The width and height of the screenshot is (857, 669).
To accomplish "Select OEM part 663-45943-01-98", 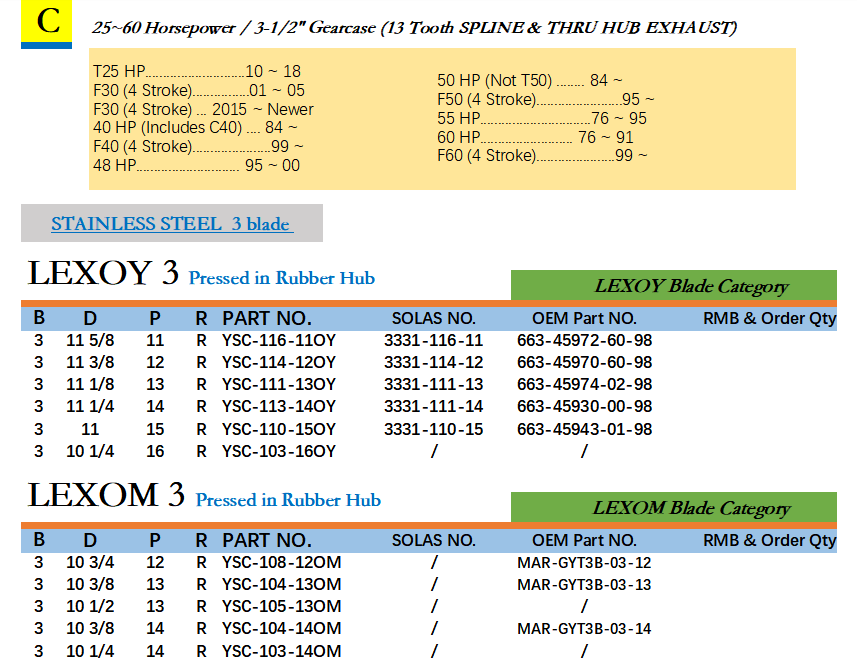I will pos(584,429).
